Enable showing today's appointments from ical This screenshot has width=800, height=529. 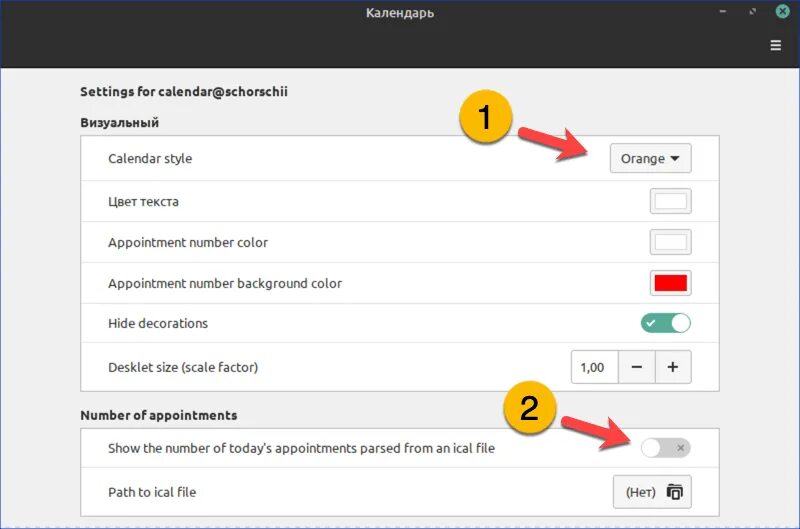[666, 448]
